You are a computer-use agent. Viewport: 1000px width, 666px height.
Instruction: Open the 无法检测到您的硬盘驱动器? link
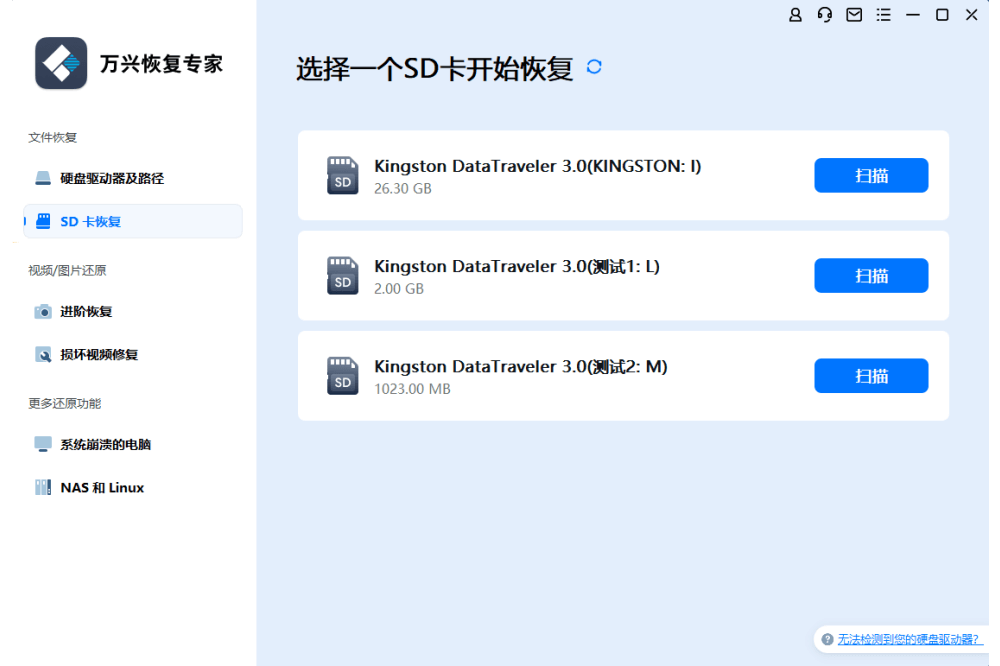coord(908,639)
